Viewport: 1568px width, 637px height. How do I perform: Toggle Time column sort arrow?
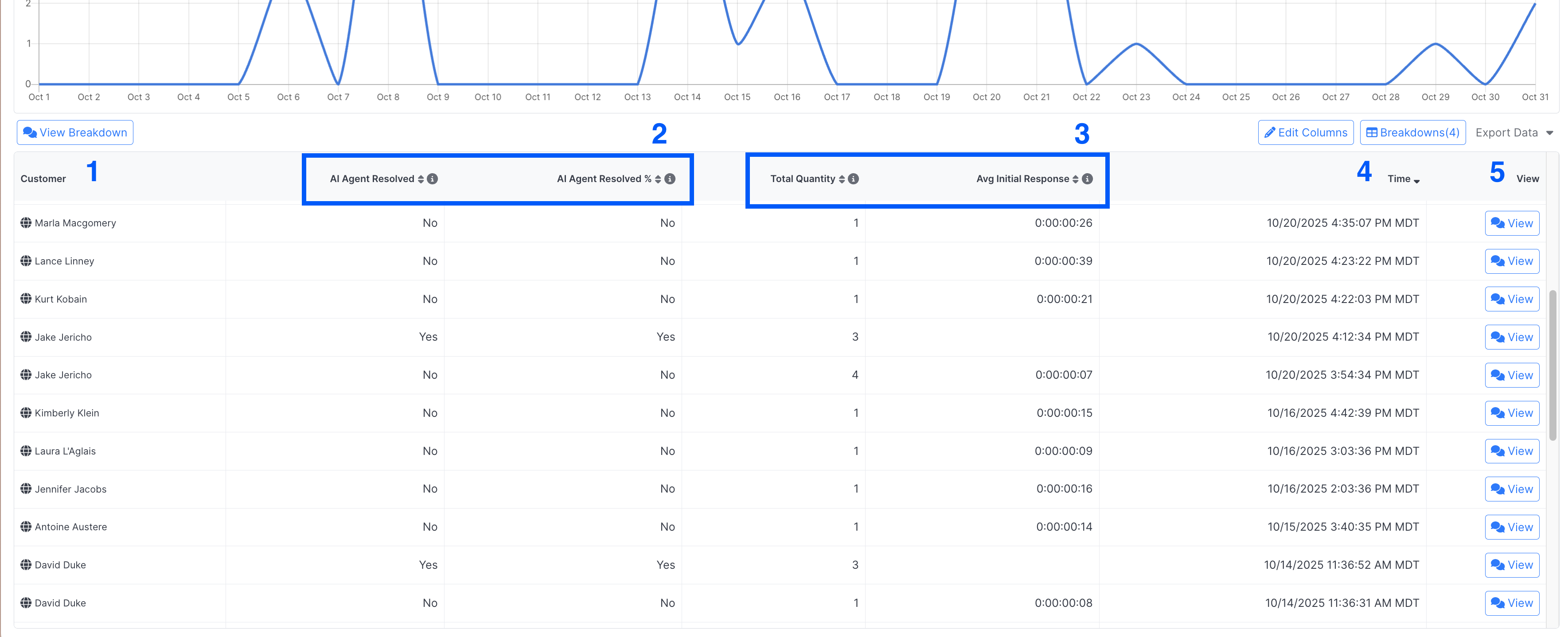[1417, 181]
